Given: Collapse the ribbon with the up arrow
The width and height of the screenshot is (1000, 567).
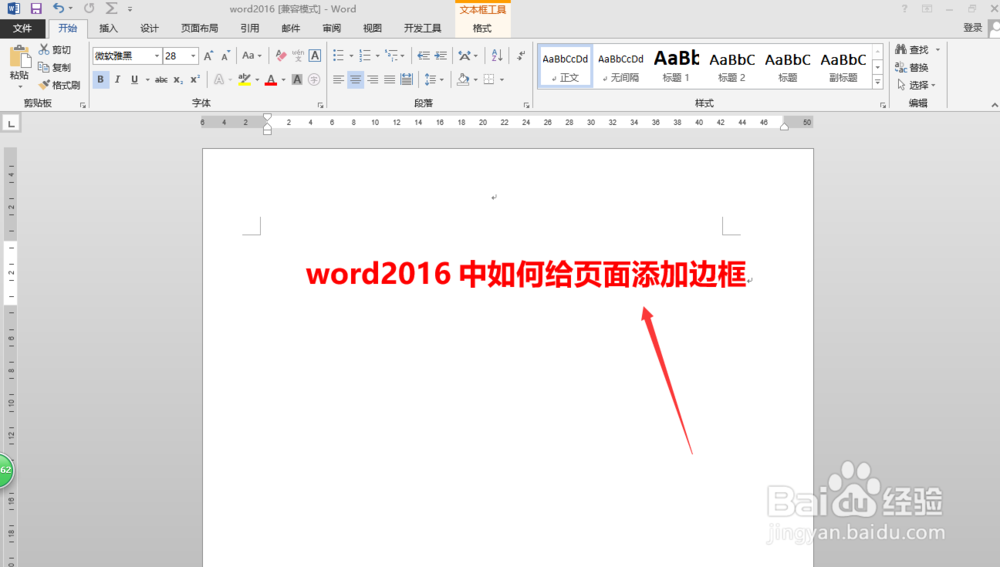Looking at the screenshot, I should [994, 105].
